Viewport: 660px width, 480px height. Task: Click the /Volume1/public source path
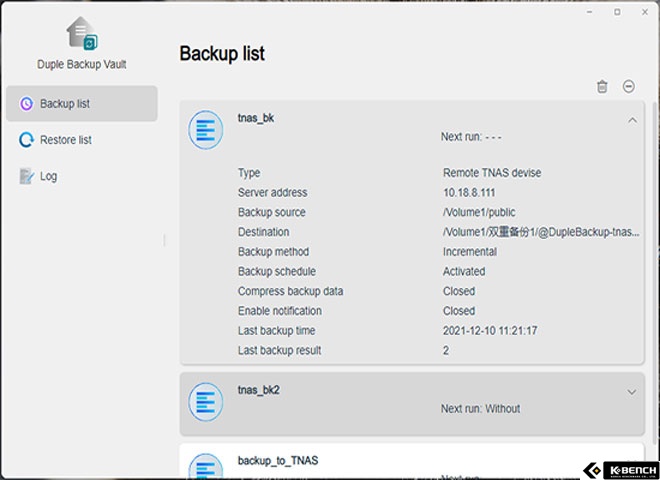479,213
